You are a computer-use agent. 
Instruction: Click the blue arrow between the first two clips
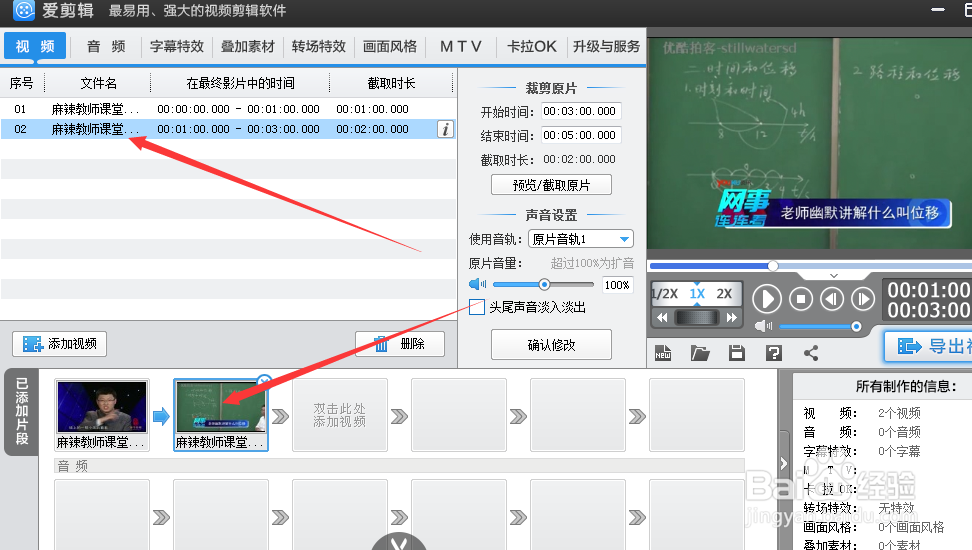[x=161, y=416]
